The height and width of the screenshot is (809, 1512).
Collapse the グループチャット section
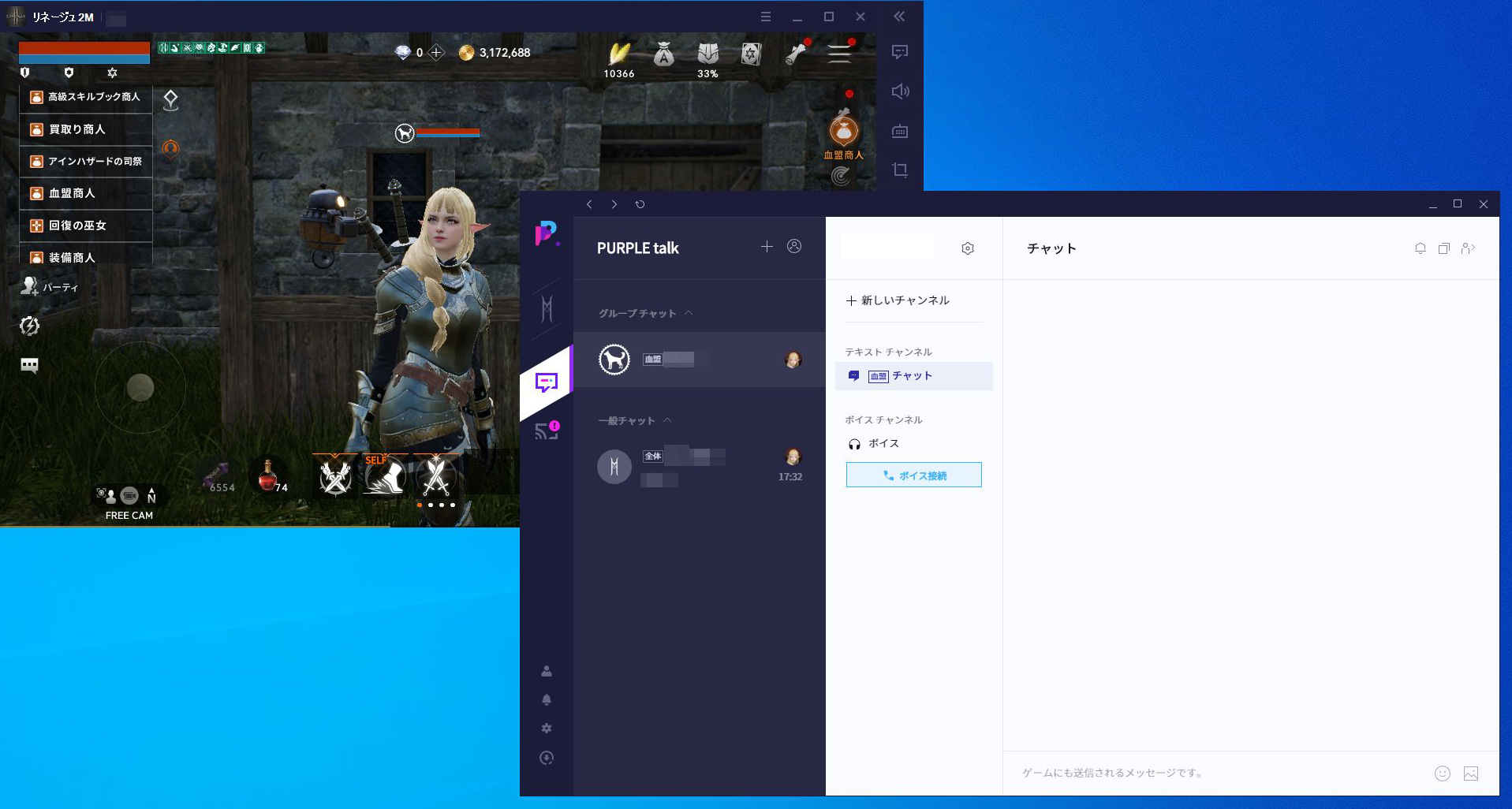pos(689,313)
